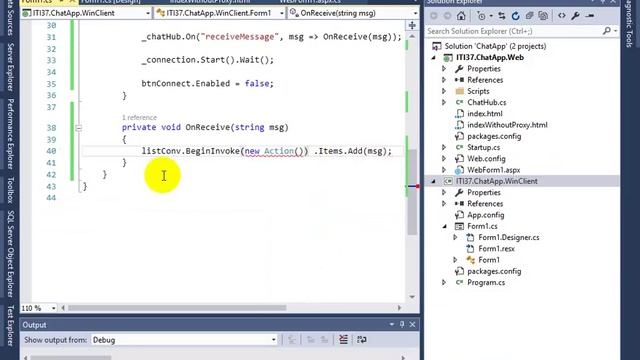
Task: Select index.html in Solution Explorer
Action: pos(484,114)
